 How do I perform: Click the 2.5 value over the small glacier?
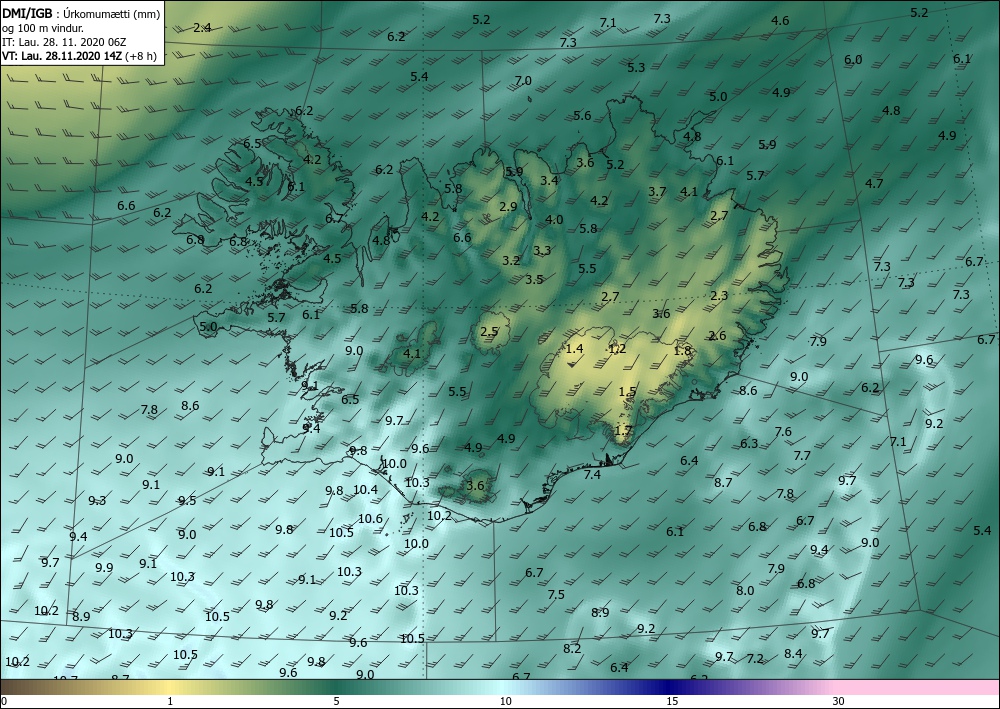[489, 332]
